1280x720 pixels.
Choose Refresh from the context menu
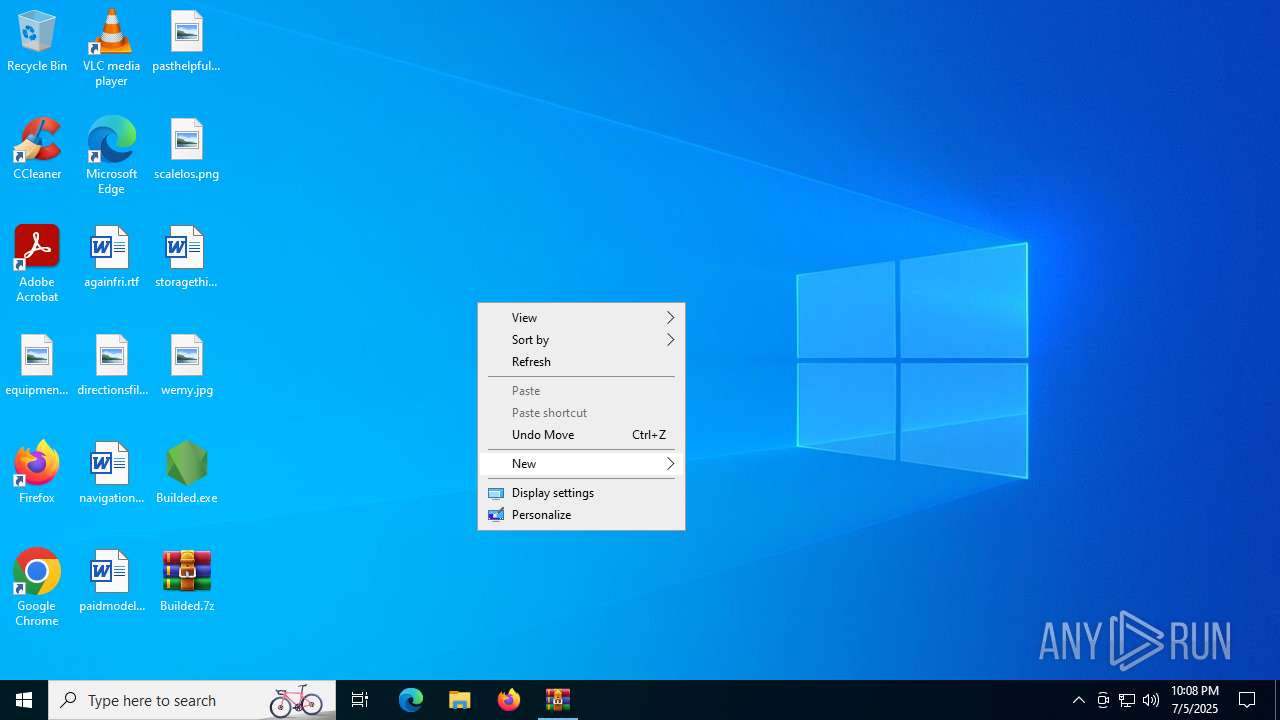click(581, 362)
